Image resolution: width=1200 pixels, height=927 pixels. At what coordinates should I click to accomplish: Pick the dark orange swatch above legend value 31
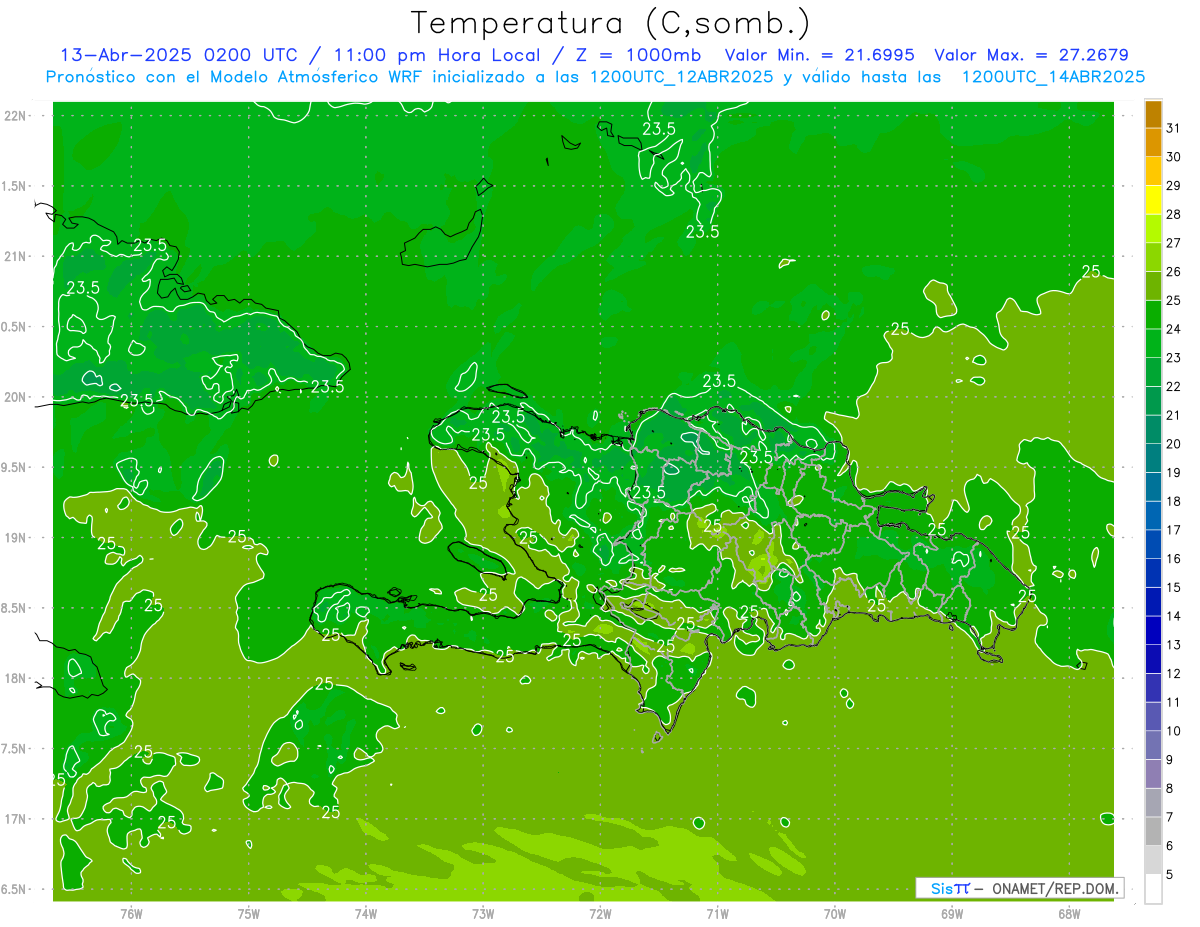coord(1153,114)
